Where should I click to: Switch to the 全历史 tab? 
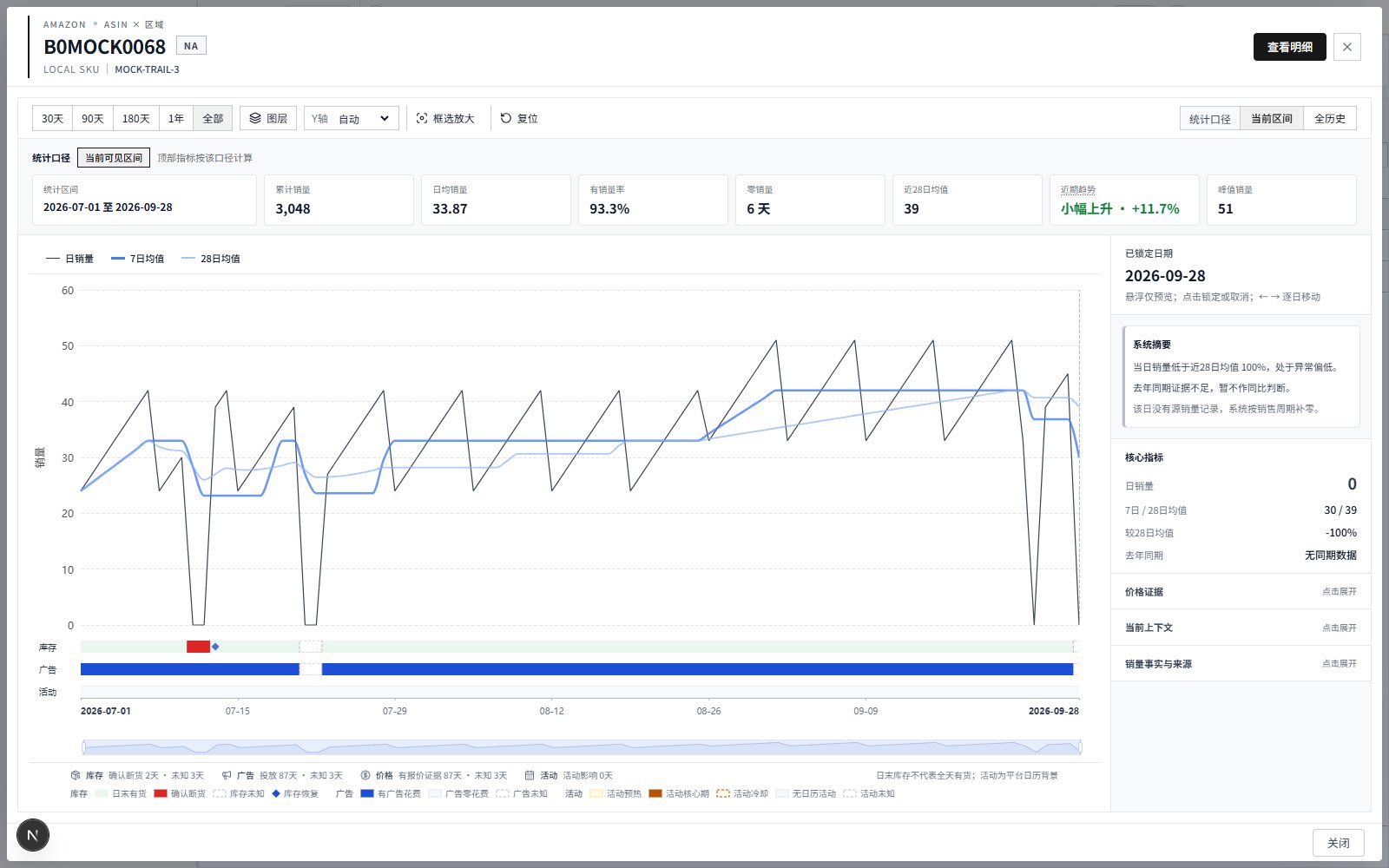coord(1330,118)
